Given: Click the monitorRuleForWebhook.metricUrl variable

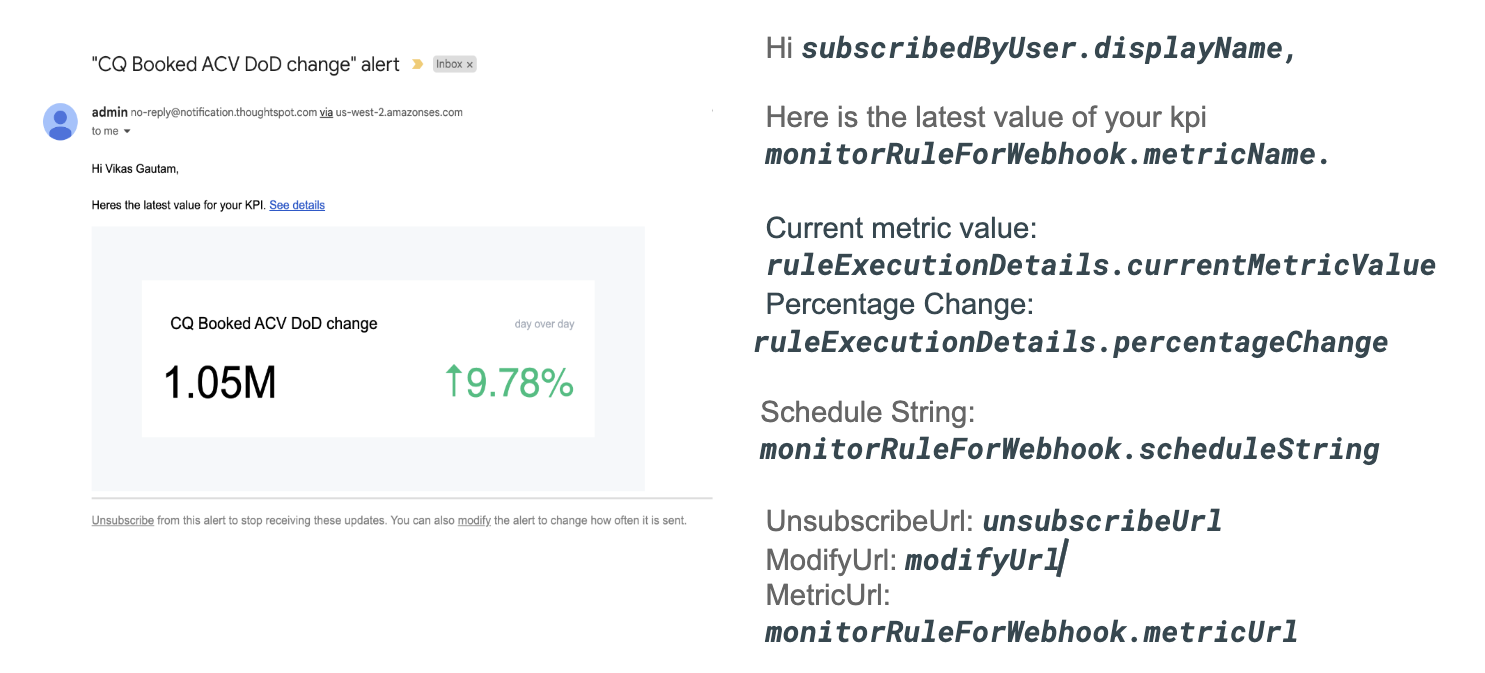Looking at the screenshot, I should (1030, 631).
